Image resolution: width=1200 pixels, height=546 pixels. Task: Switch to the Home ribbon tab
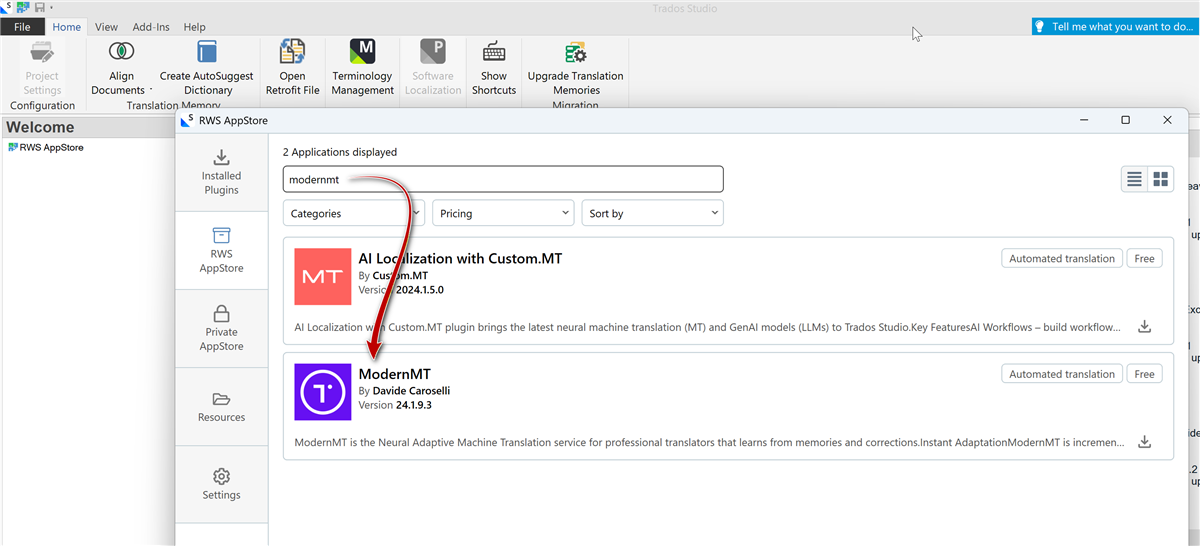point(67,27)
